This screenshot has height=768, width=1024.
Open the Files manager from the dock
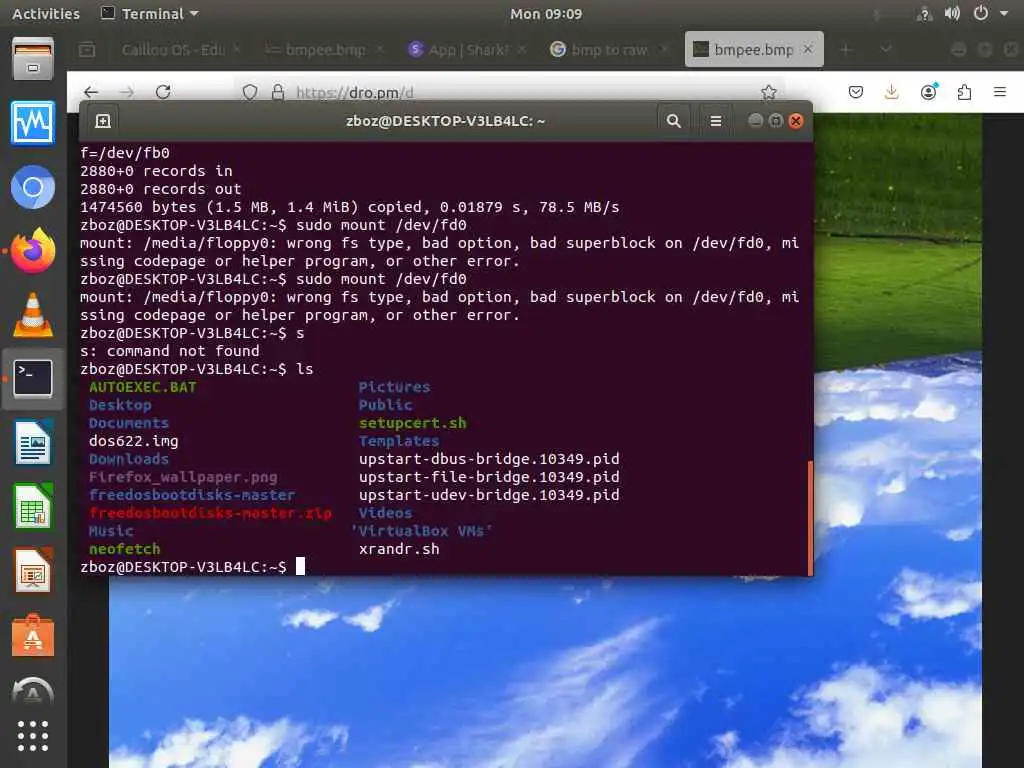click(33, 59)
